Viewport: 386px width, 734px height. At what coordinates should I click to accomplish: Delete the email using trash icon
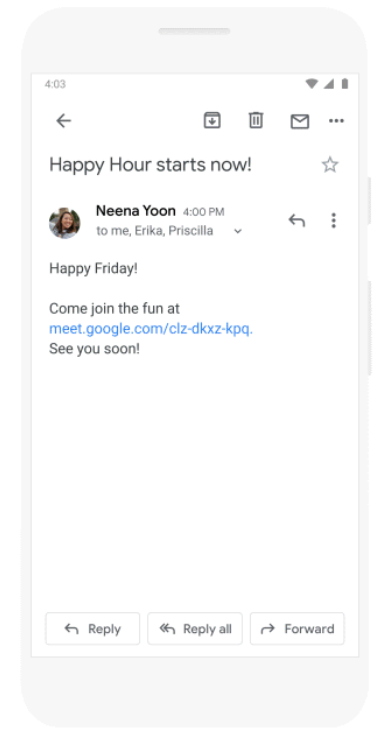tap(255, 120)
